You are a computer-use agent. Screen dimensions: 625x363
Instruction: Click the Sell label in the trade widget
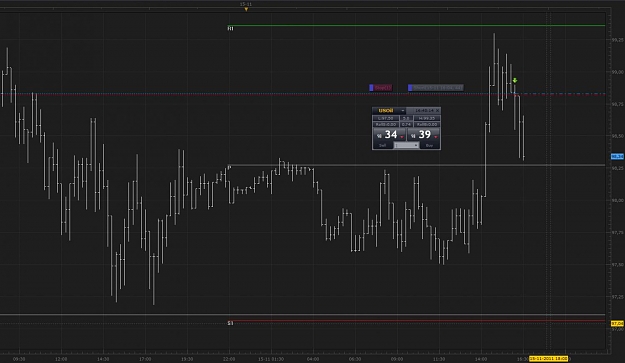(383, 145)
